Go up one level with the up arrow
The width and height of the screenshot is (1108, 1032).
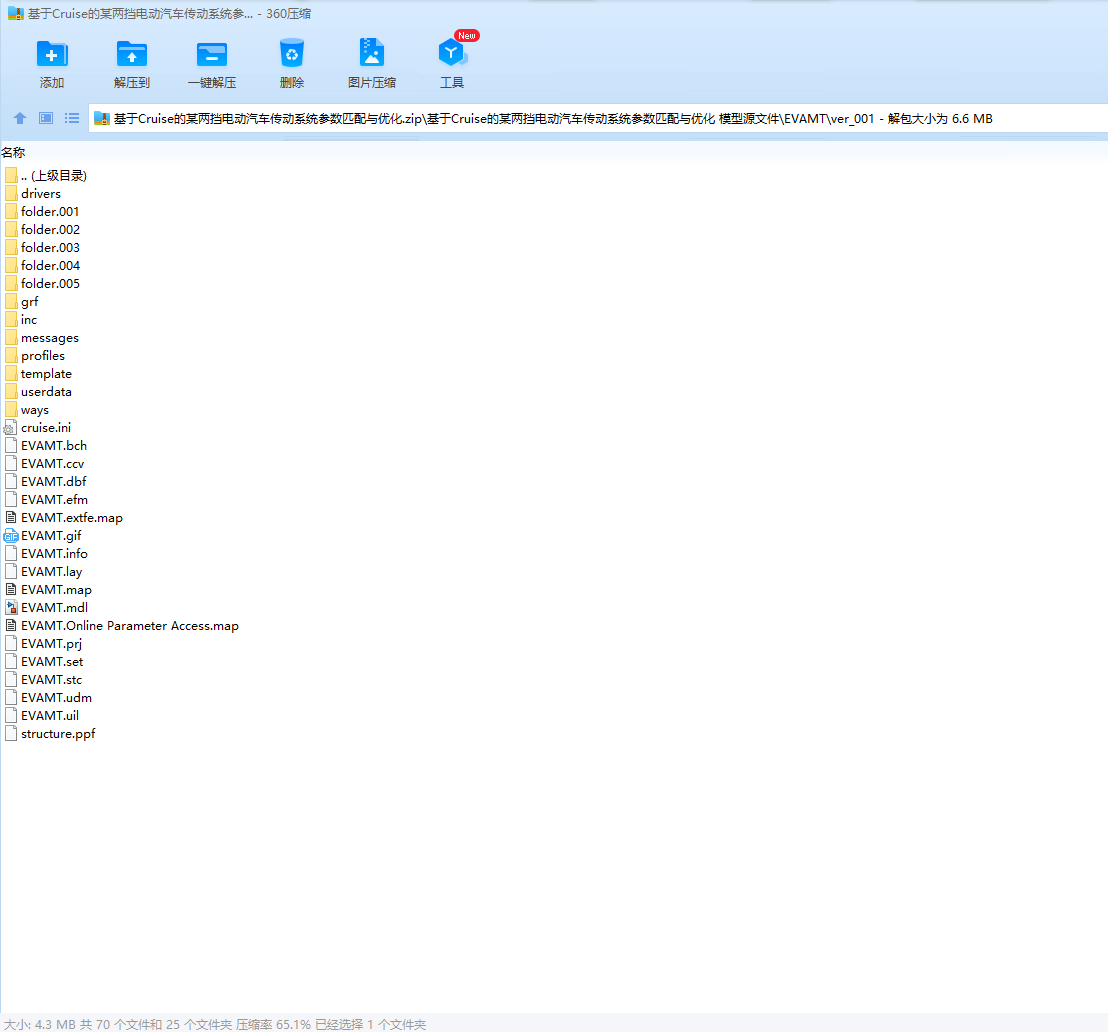(x=20, y=118)
